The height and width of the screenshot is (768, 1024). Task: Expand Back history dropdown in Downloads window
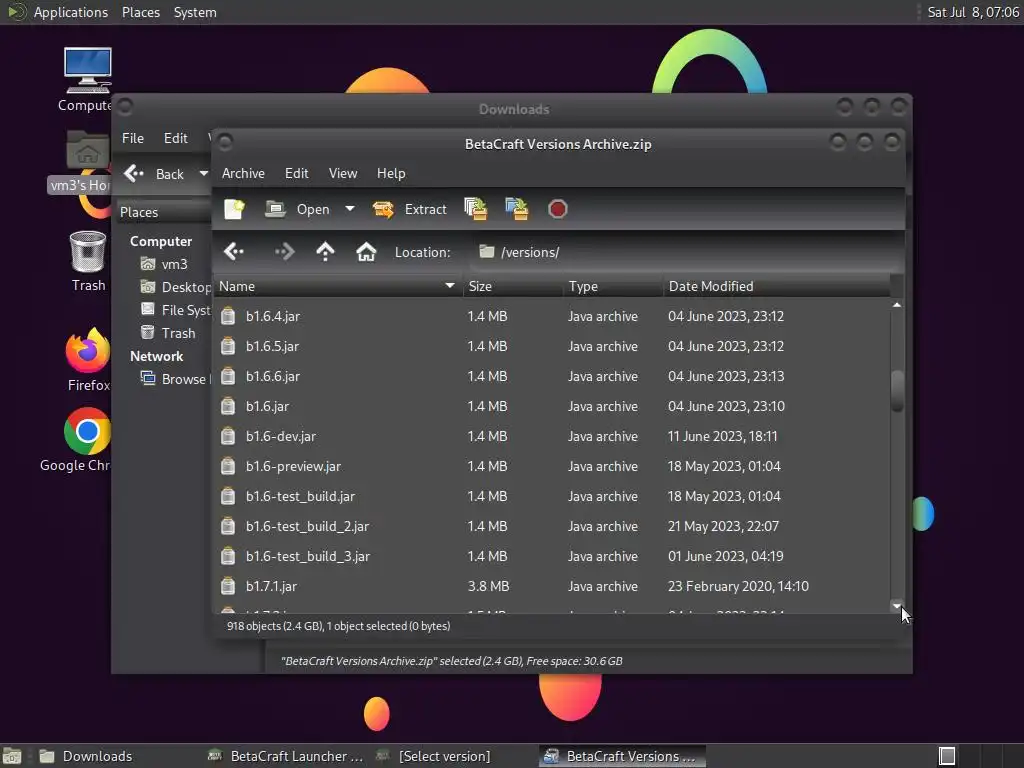[203, 174]
